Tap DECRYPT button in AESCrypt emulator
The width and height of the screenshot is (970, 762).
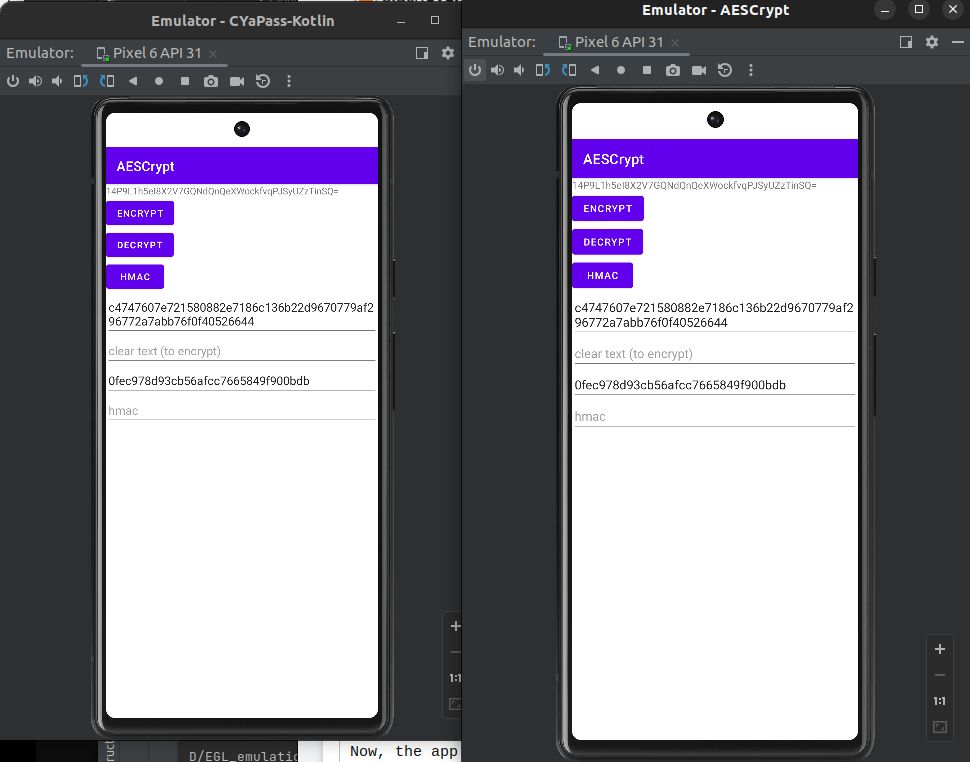point(607,242)
